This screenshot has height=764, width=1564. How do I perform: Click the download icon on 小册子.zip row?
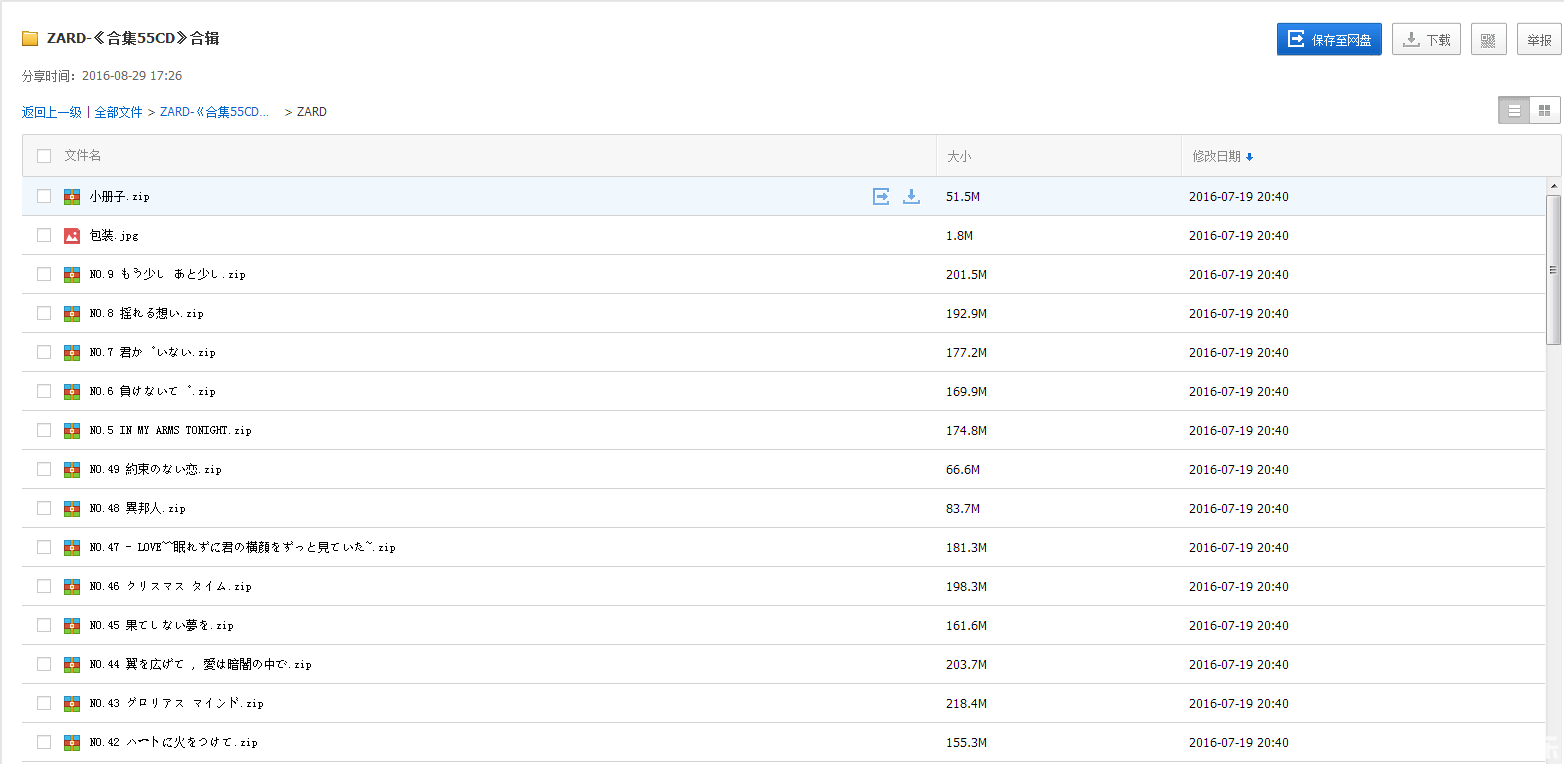pos(911,196)
